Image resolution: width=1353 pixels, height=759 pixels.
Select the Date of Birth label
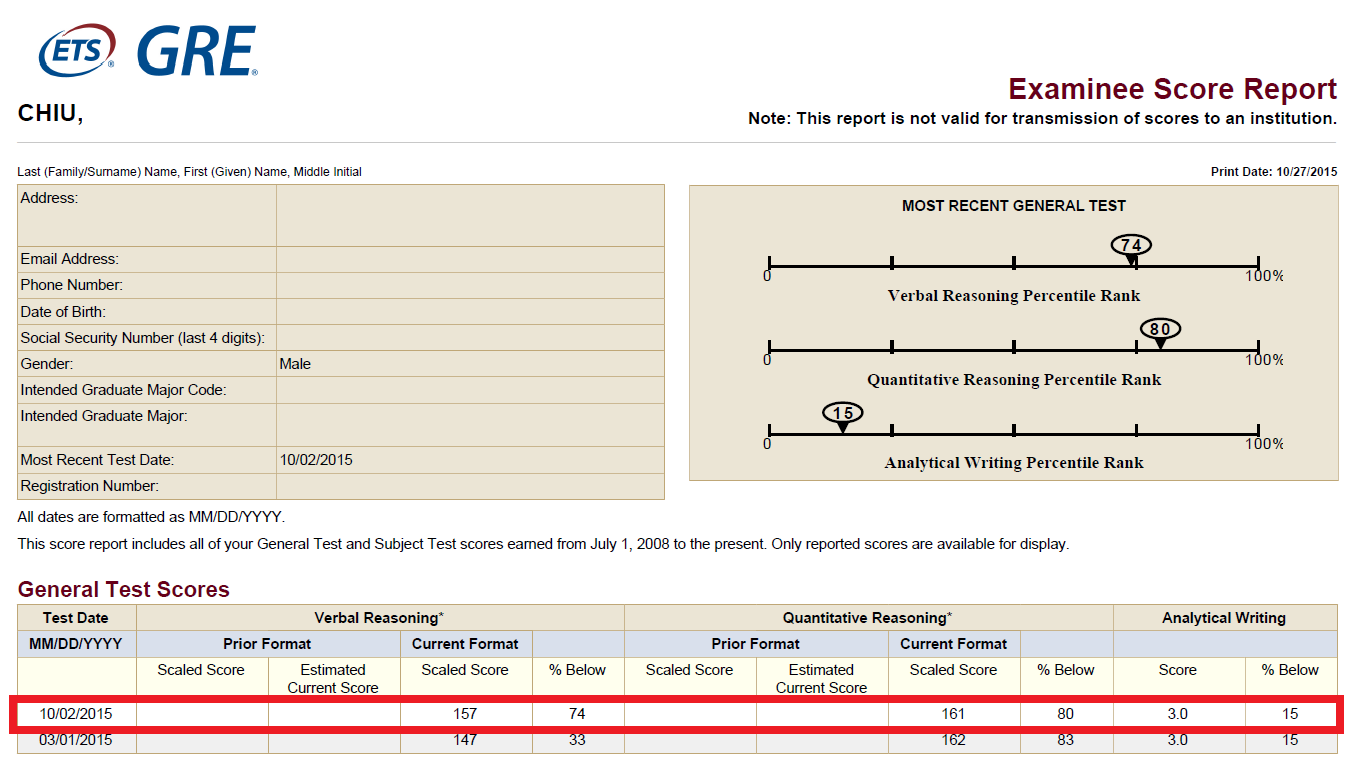63,312
